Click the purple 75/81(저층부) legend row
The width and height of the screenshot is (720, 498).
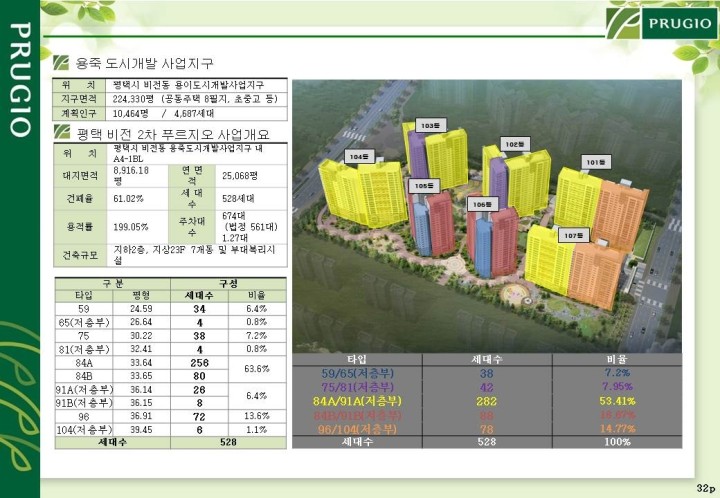click(x=487, y=387)
